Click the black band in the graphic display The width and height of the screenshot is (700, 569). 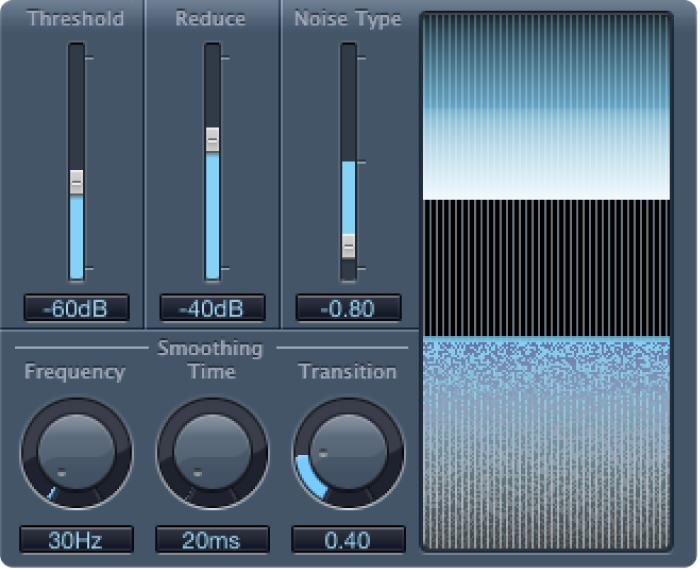[x=545, y=267]
